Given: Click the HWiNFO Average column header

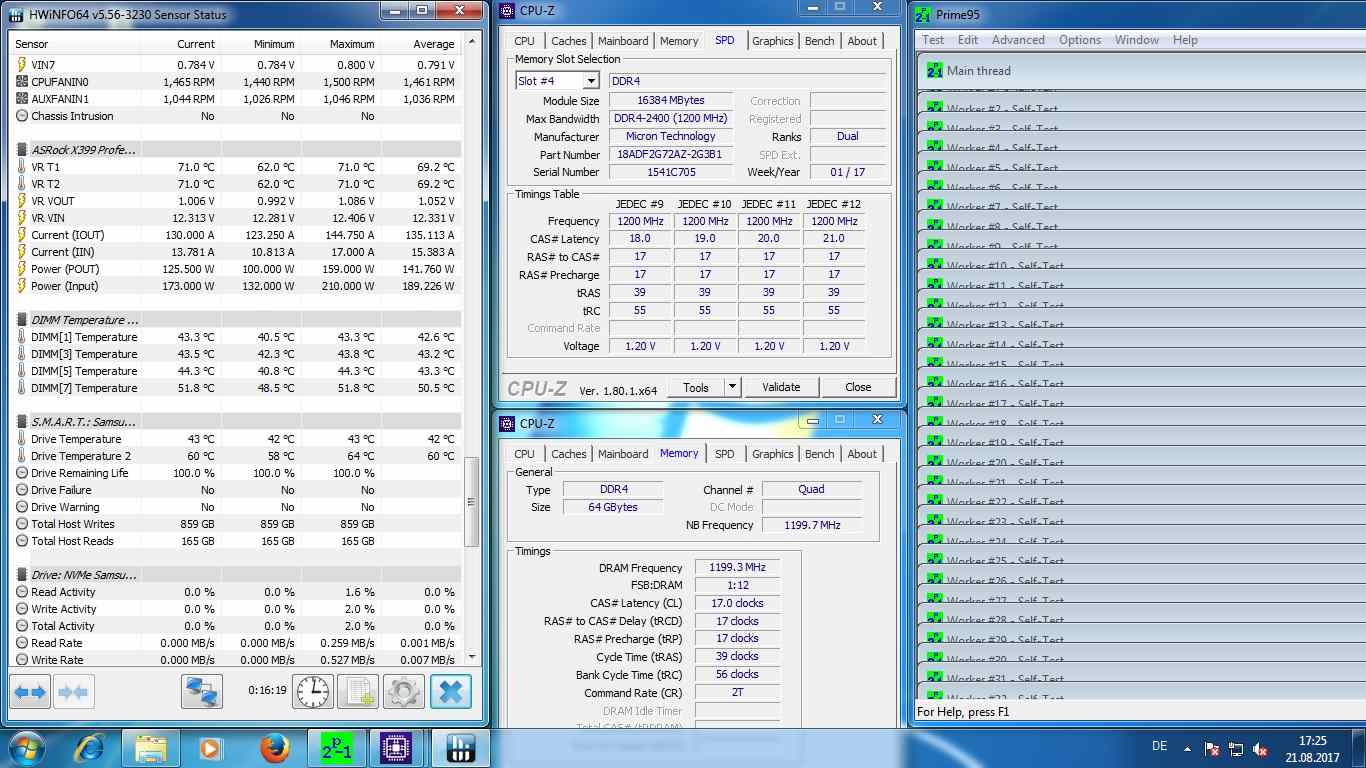Looking at the screenshot, I should tap(421, 44).
